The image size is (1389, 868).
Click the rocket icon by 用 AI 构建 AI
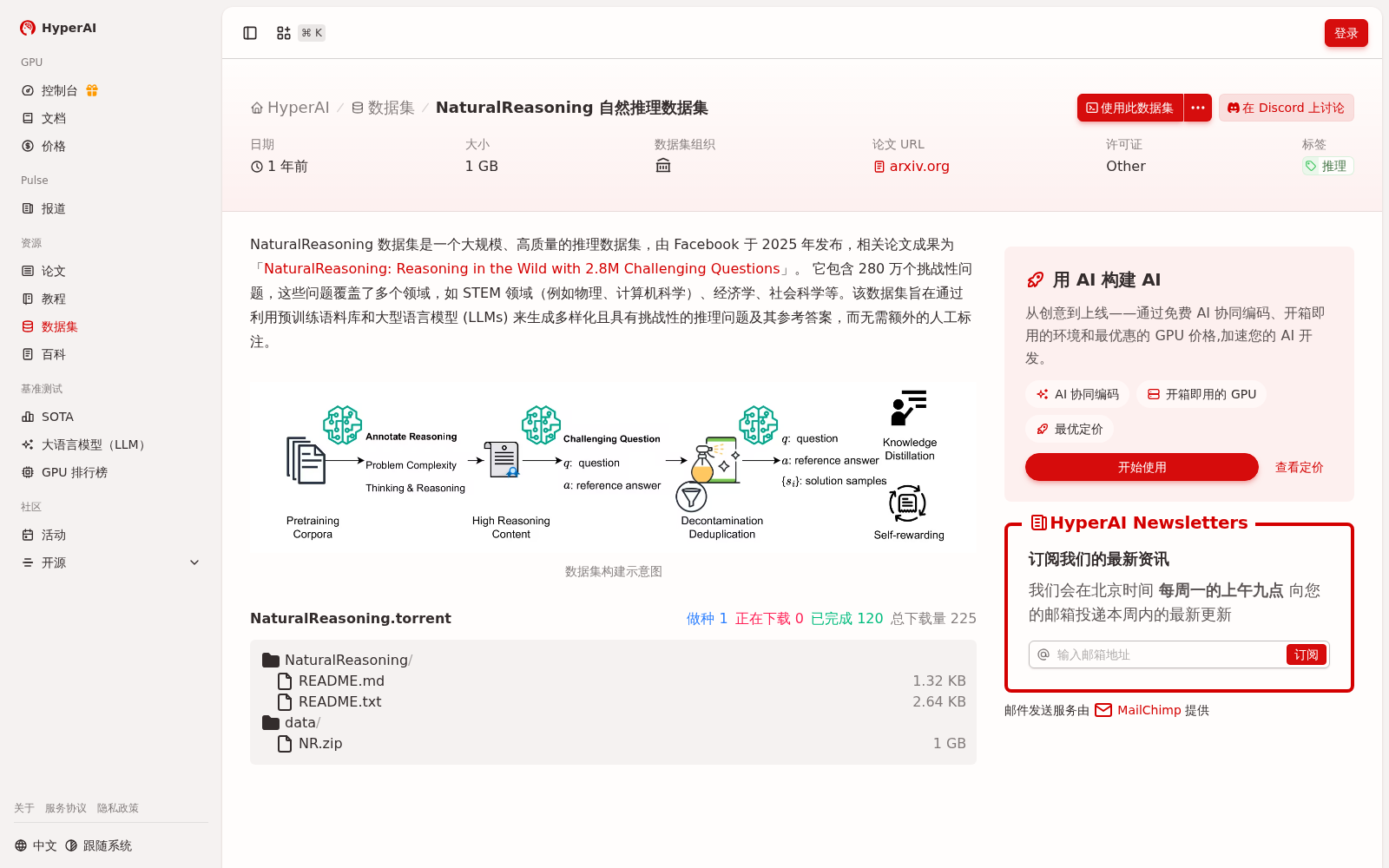click(1035, 279)
